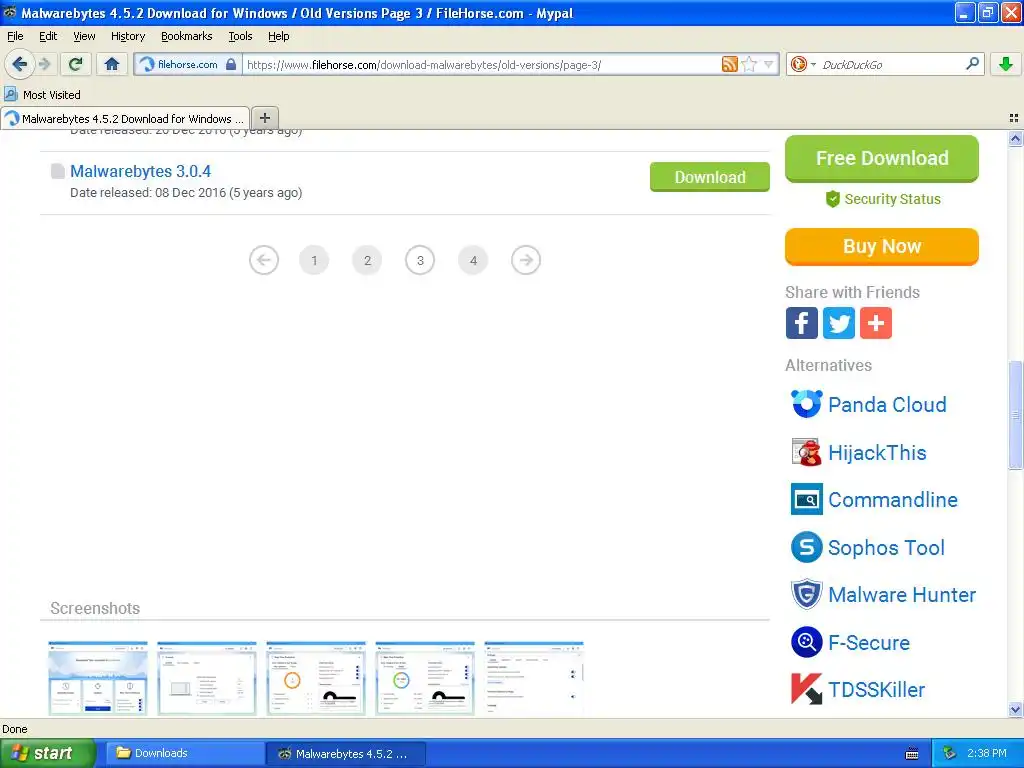The height and width of the screenshot is (768, 1024).
Task: Click the Malware Hunter shield icon
Action: (806, 594)
